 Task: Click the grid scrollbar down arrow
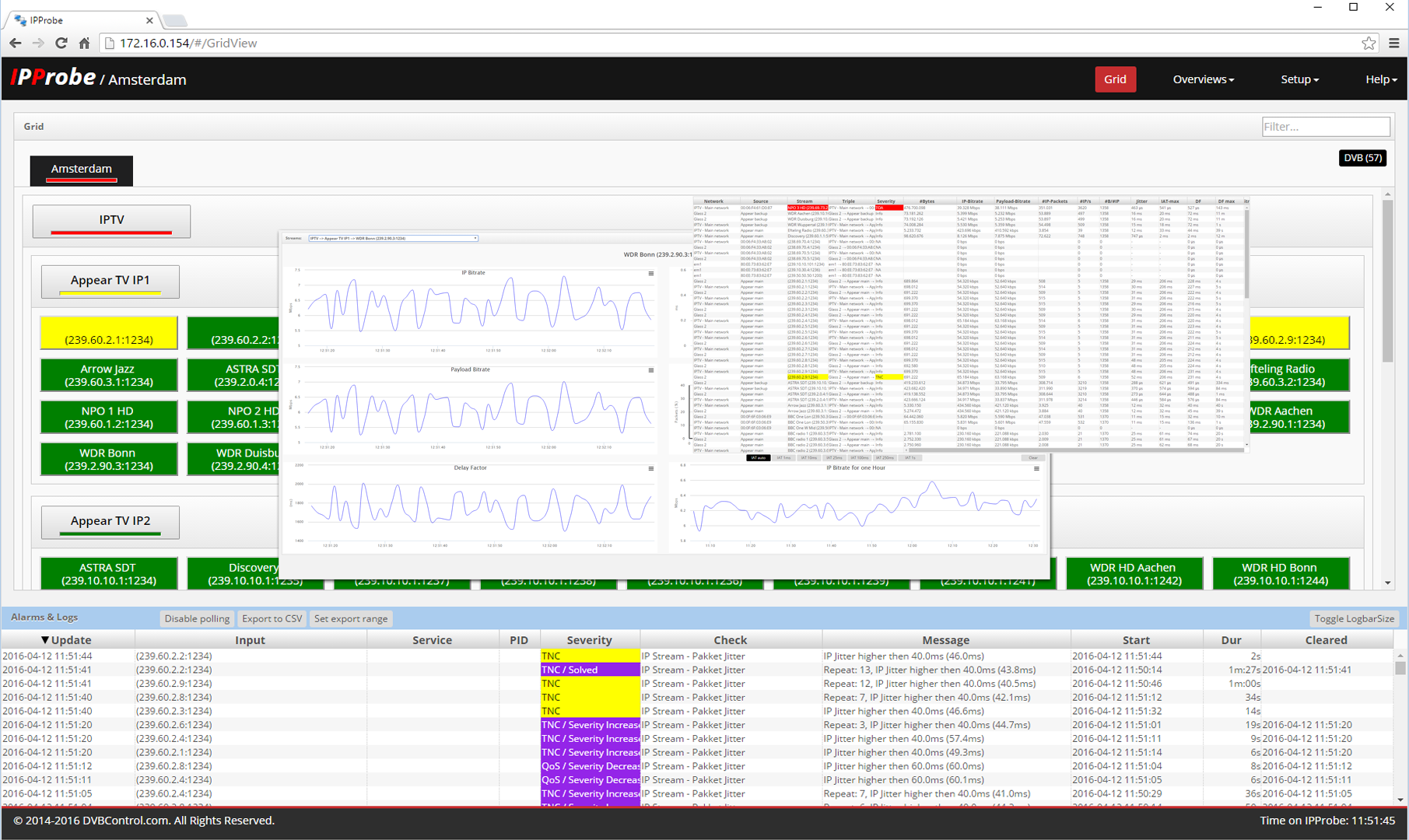click(x=1388, y=583)
